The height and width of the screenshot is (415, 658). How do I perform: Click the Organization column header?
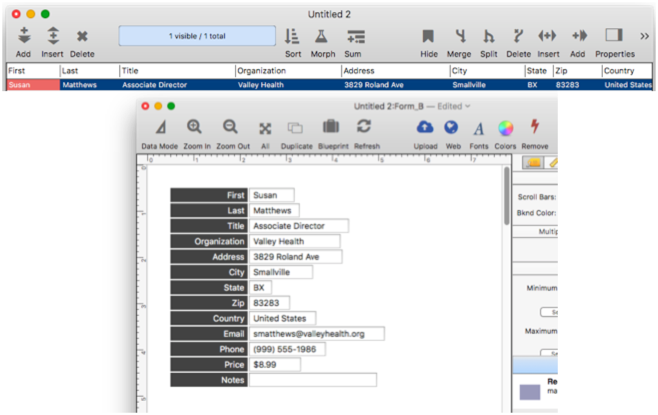coord(288,71)
